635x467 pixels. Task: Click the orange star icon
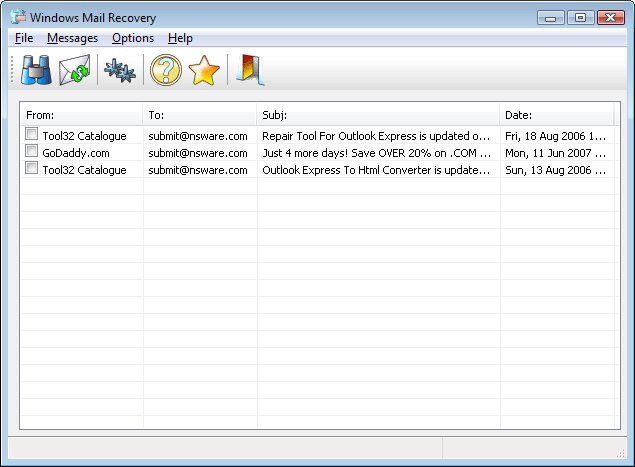coord(204,70)
